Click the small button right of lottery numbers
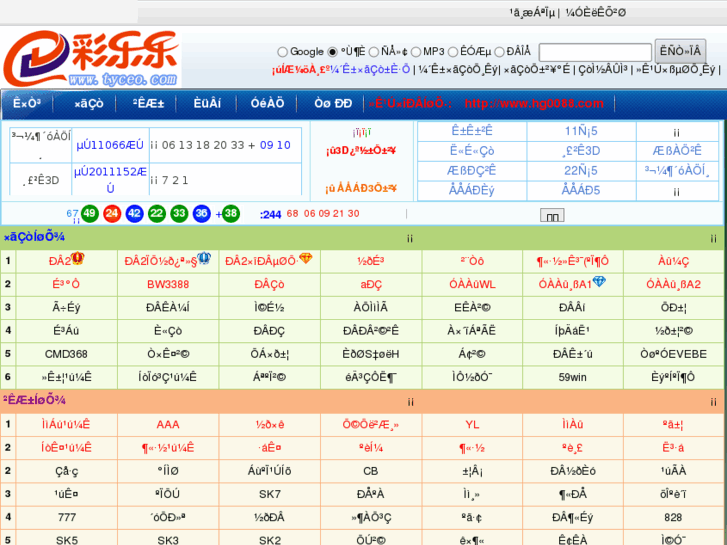727x545 pixels. (x=552, y=215)
